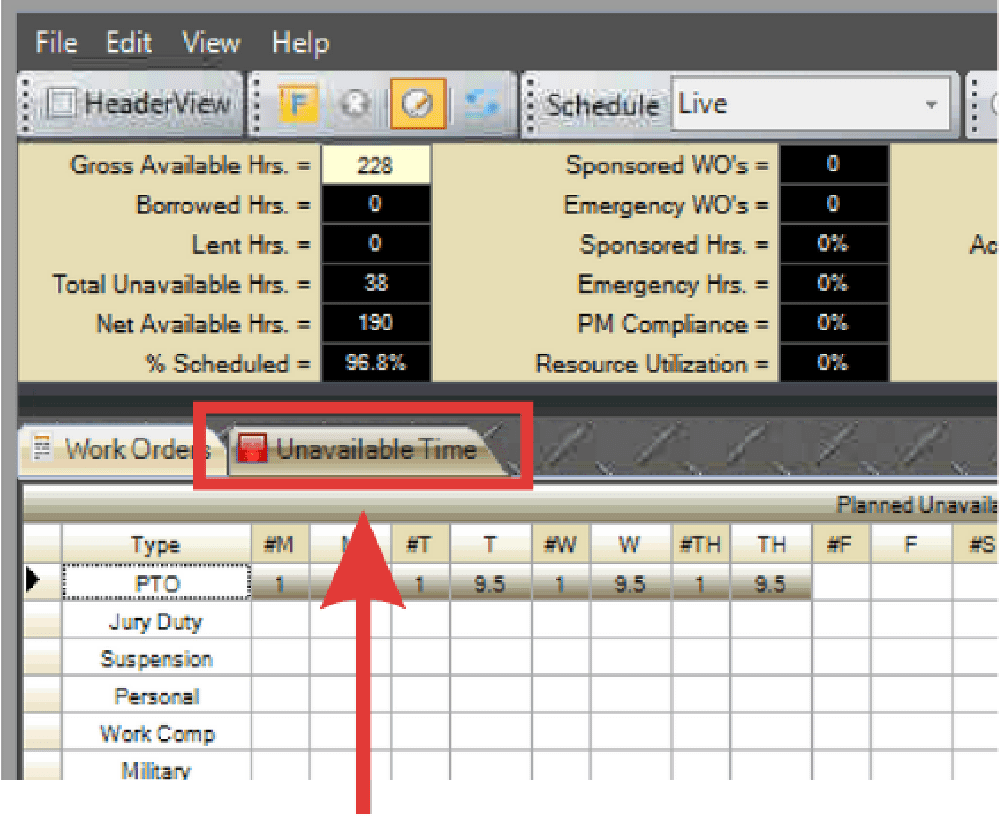Open the View menu

210,43
